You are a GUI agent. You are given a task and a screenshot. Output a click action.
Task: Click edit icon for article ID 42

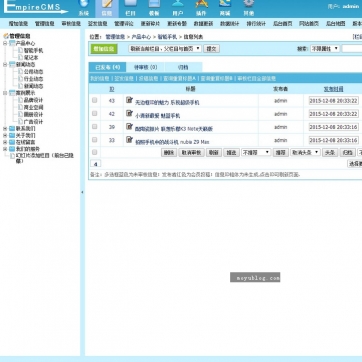point(129,113)
